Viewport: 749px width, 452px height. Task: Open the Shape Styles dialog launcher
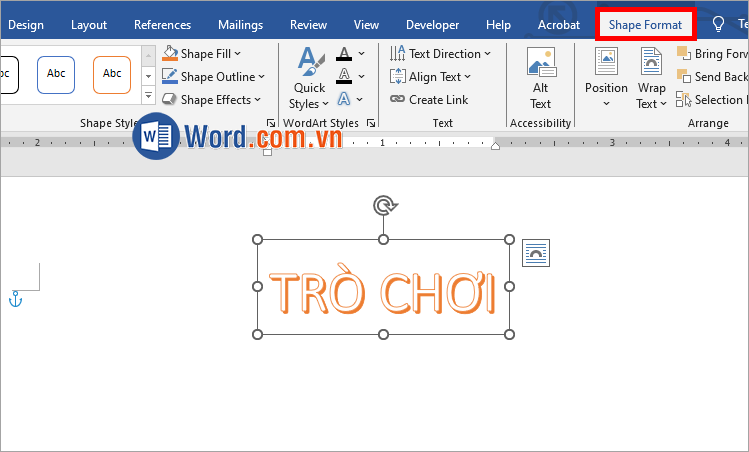pos(270,123)
